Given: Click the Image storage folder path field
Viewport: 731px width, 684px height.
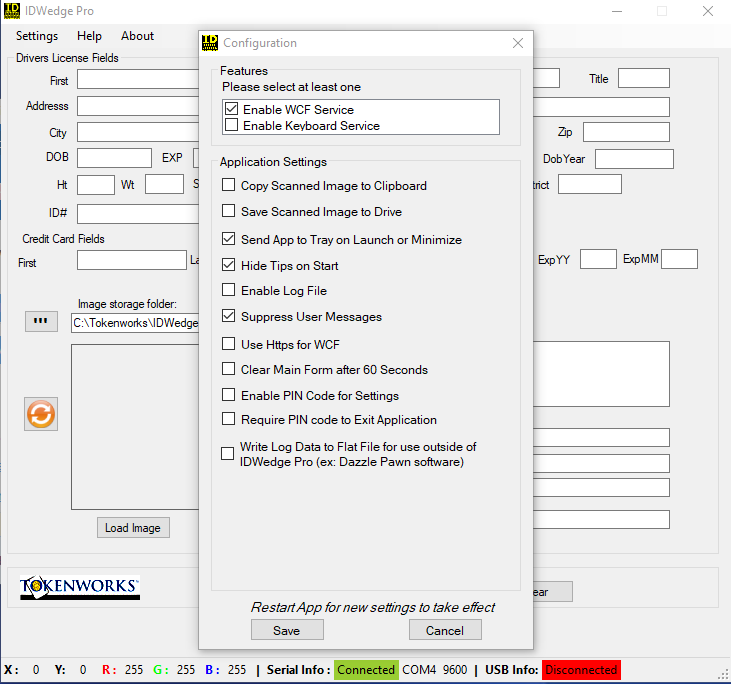Looking at the screenshot, I should pyautogui.click(x=135, y=323).
